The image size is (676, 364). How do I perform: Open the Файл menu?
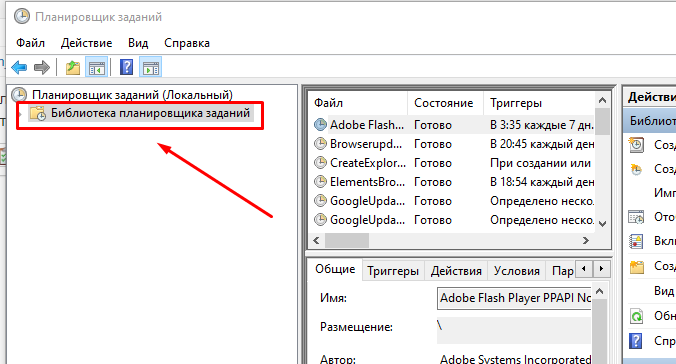point(31,43)
